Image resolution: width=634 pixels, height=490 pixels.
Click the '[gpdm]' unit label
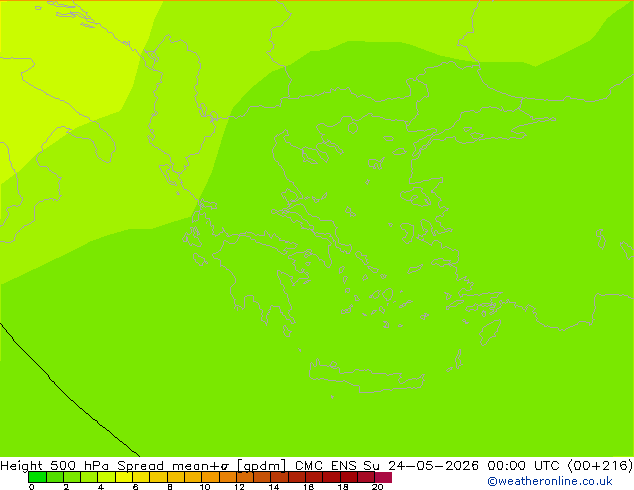coord(262,466)
